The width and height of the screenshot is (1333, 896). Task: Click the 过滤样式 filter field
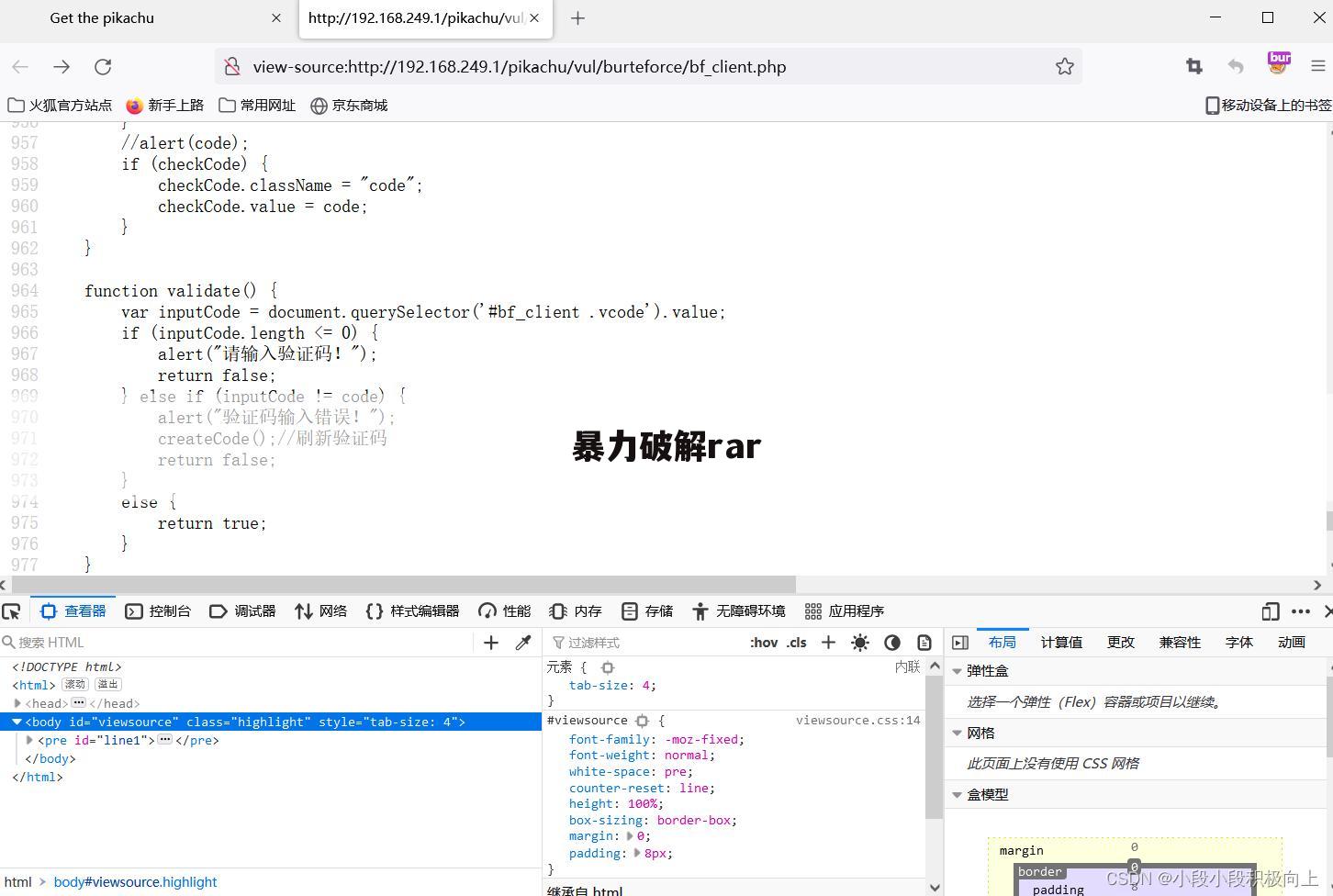coord(643,643)
